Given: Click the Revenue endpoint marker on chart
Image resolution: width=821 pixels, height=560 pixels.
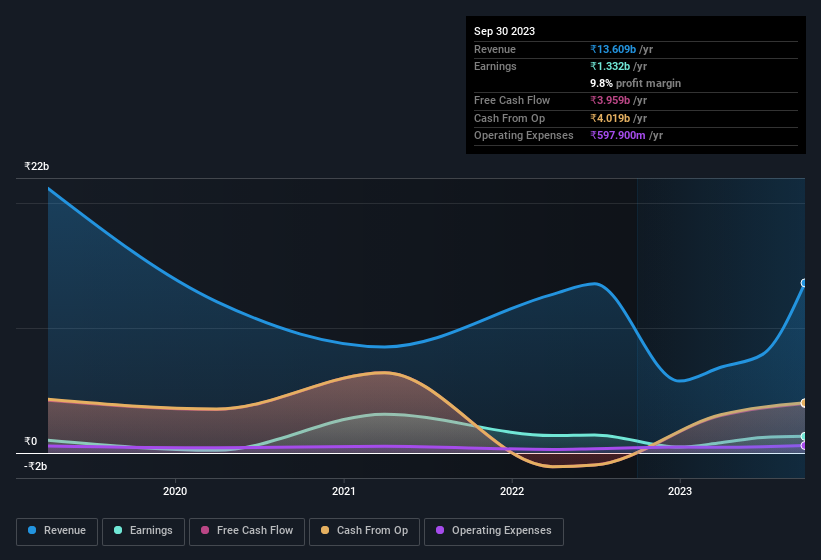Looking at the screenshot, I should click(804, 283).
